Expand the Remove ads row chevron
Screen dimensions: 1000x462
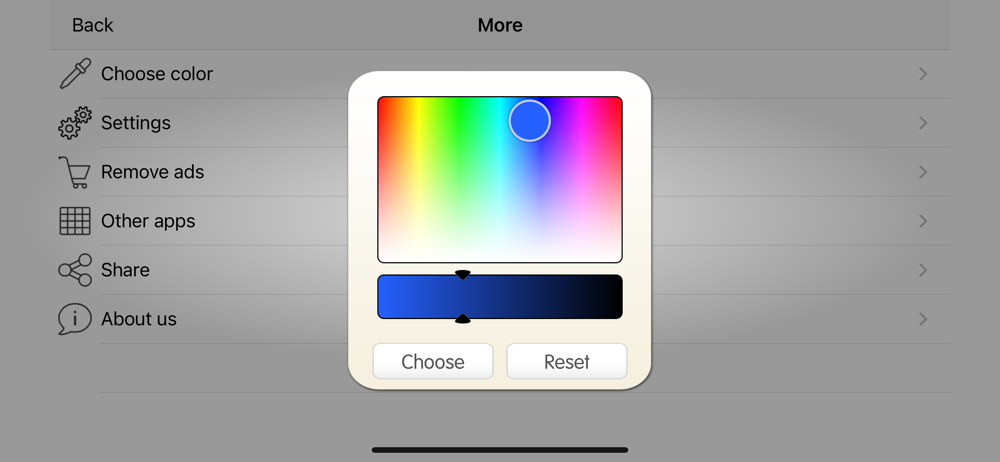point(923,172)
